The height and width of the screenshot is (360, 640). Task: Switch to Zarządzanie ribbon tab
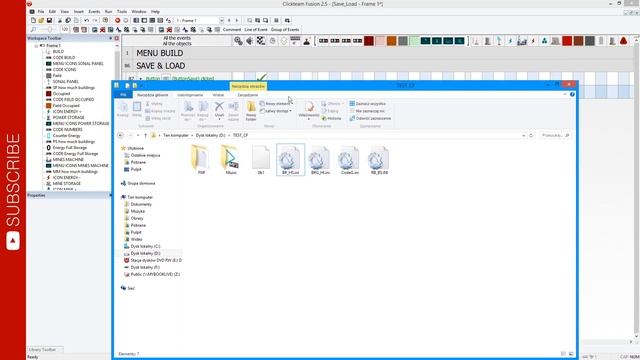248,95
